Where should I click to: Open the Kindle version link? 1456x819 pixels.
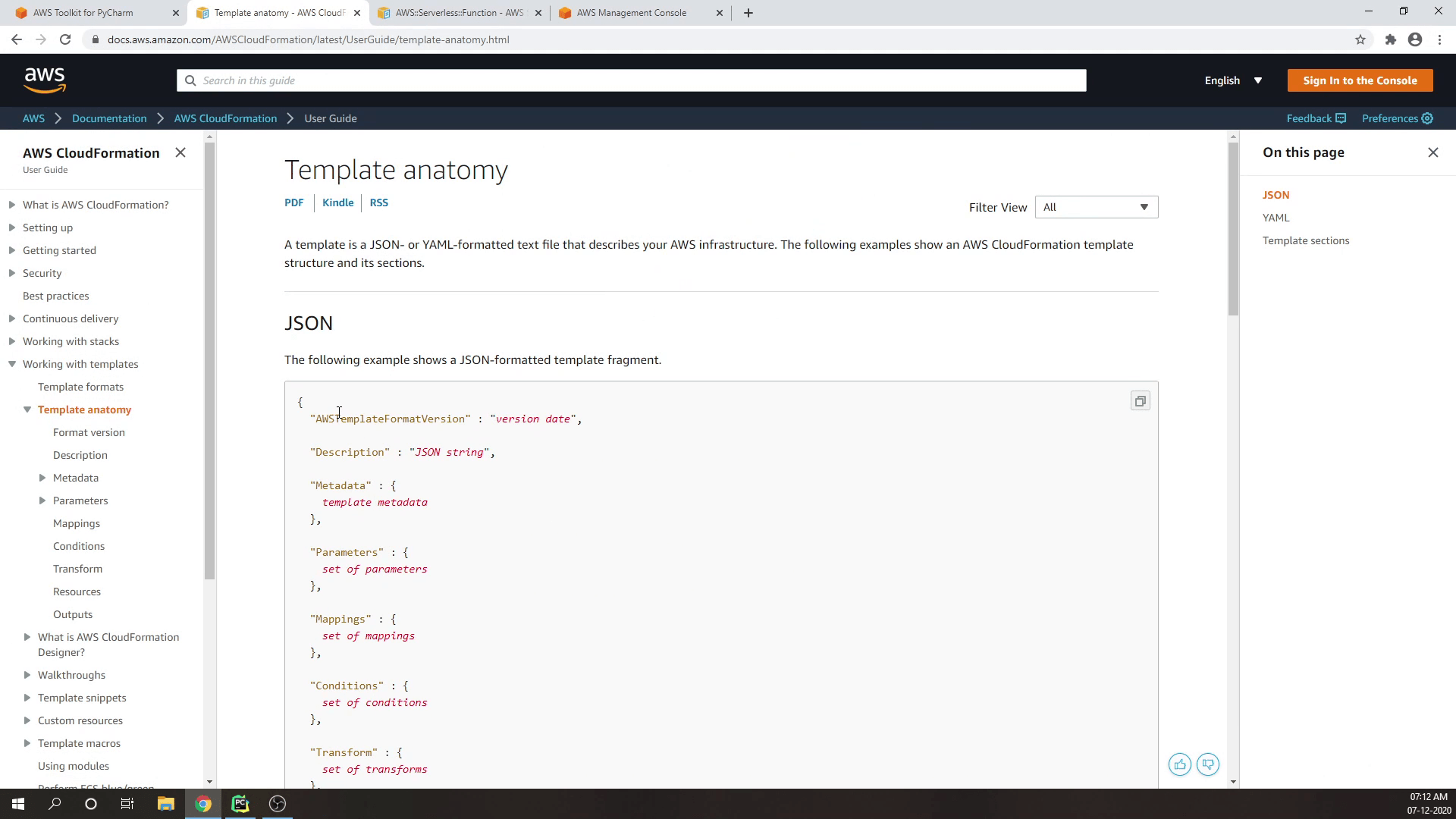pyautogui.click(x=337, y=202)
